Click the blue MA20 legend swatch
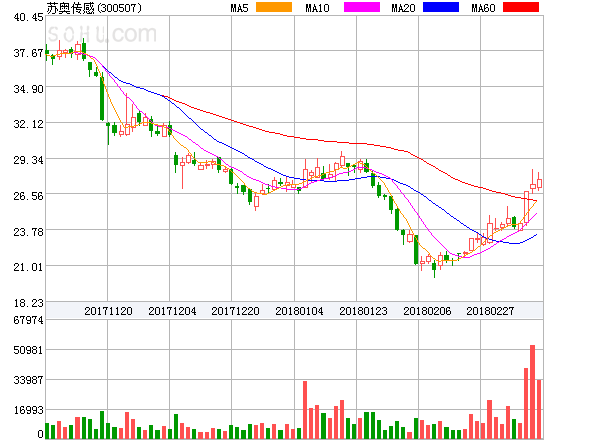This screenshot has height=440, width=600. [x=441, y=7]
